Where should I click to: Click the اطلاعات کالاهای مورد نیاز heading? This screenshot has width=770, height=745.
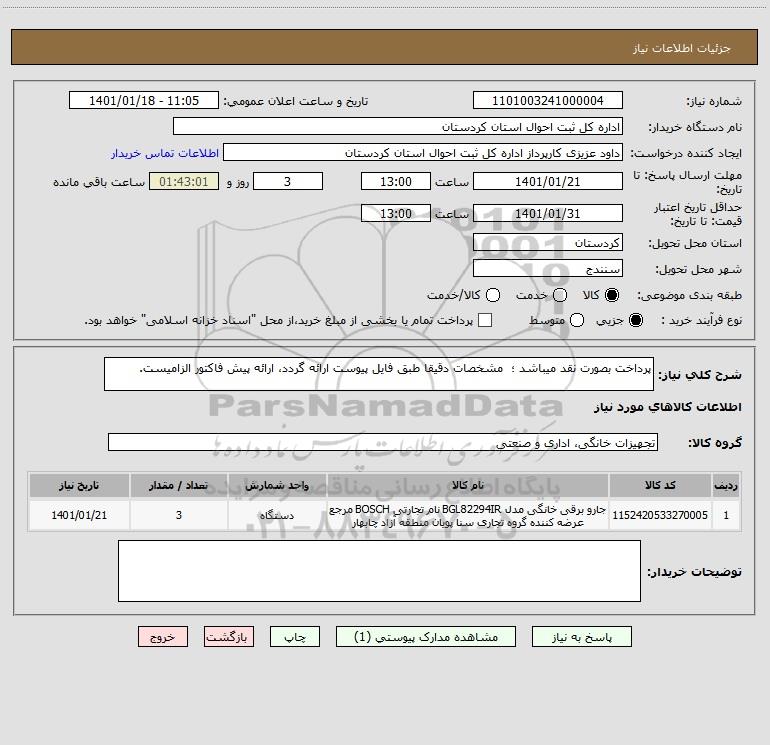coord(667,407)
